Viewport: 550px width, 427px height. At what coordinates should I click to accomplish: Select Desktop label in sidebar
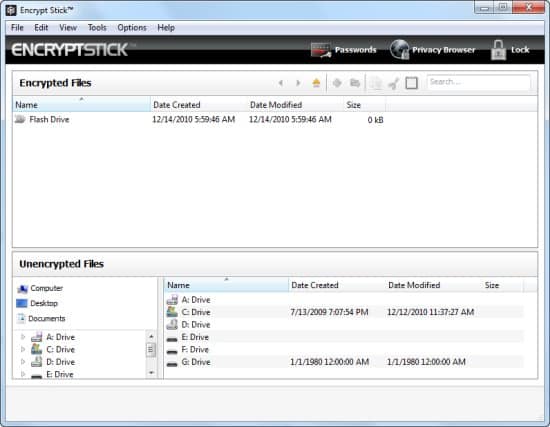coord(44,303)
